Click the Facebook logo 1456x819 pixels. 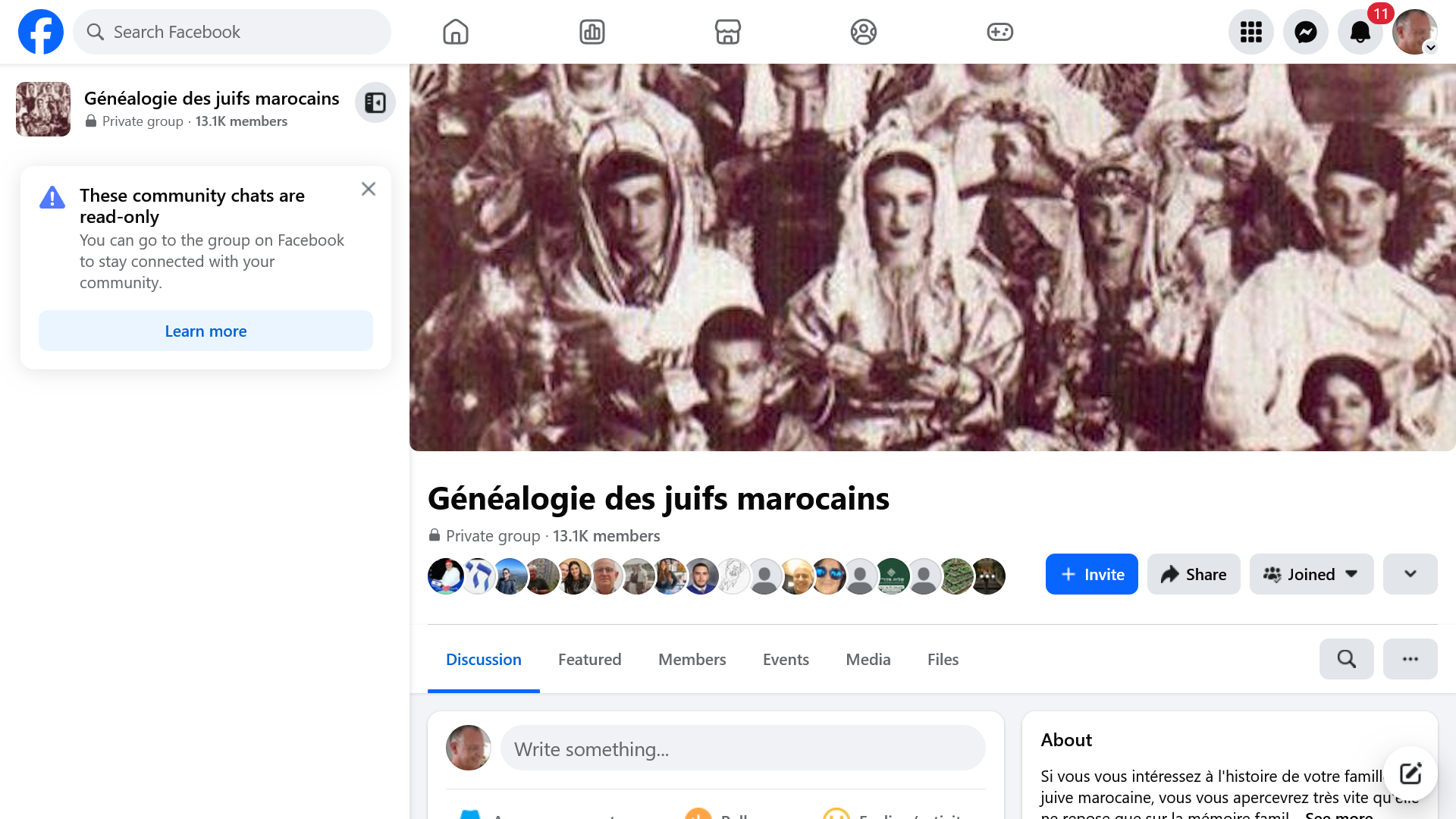click(41, 32)
